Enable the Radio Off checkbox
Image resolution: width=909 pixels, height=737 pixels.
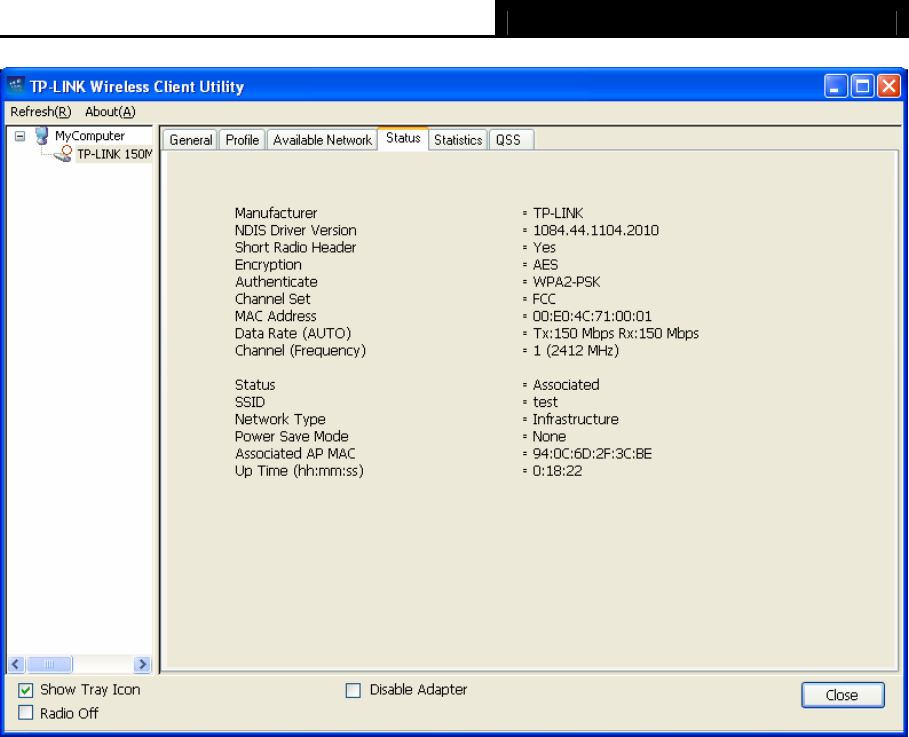pos(26,713)
